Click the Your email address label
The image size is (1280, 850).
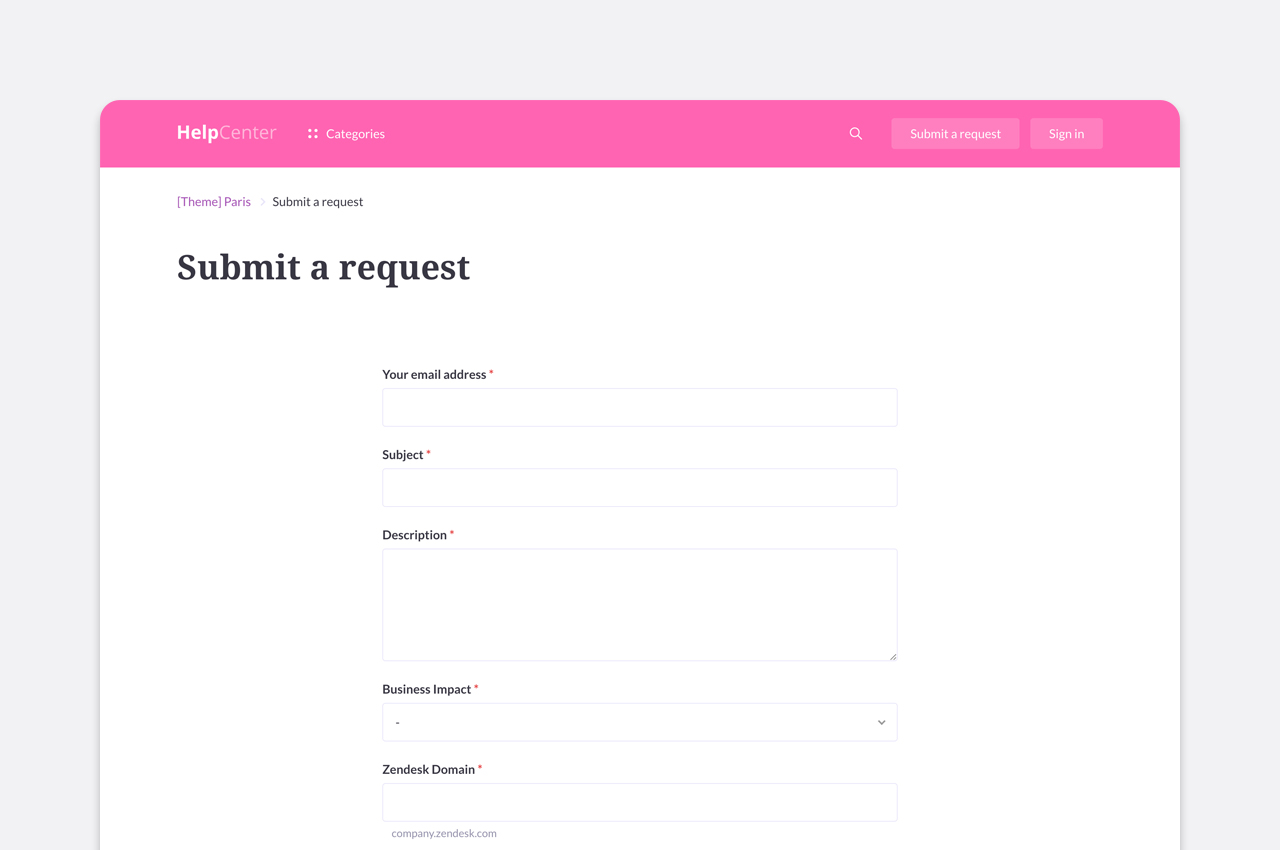(x=434, y=375)
